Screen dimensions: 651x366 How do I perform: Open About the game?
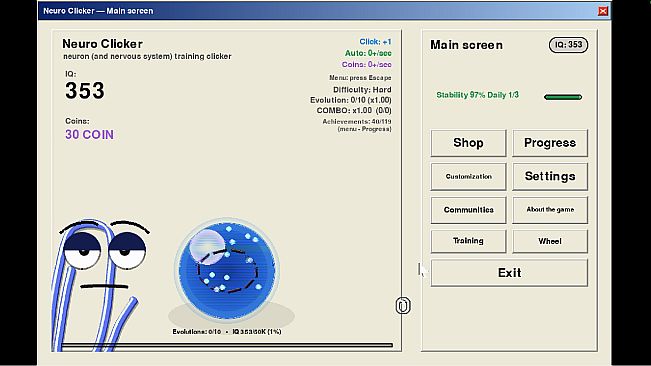(550, 210)
